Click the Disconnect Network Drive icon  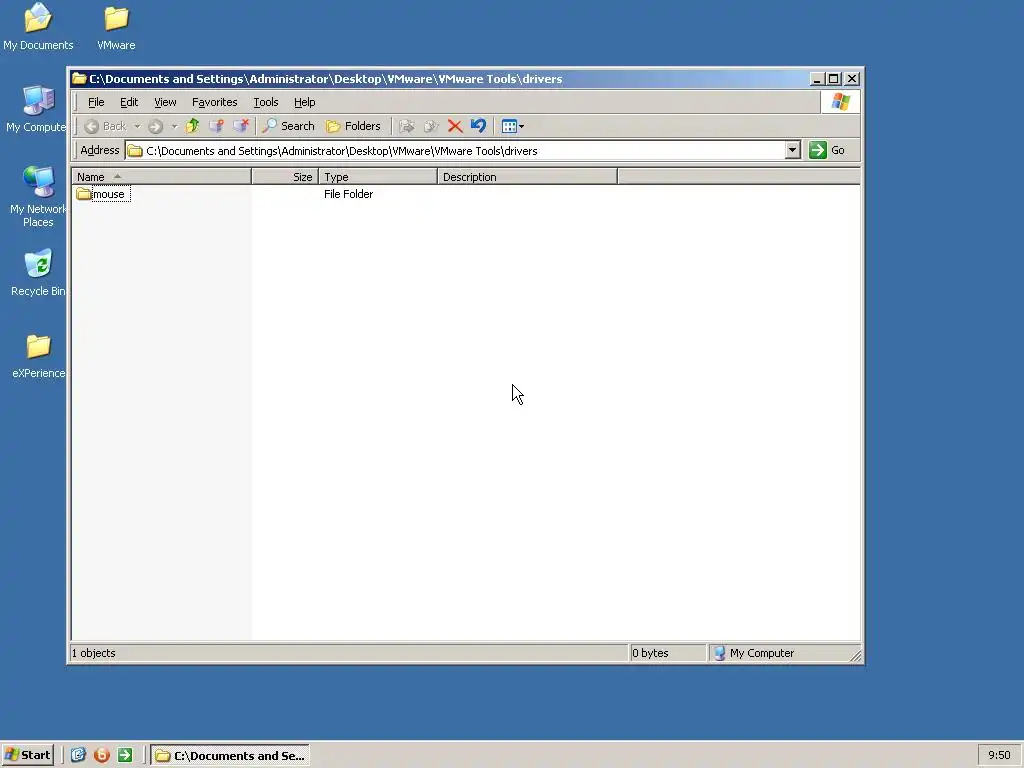(x=241, y=126)
